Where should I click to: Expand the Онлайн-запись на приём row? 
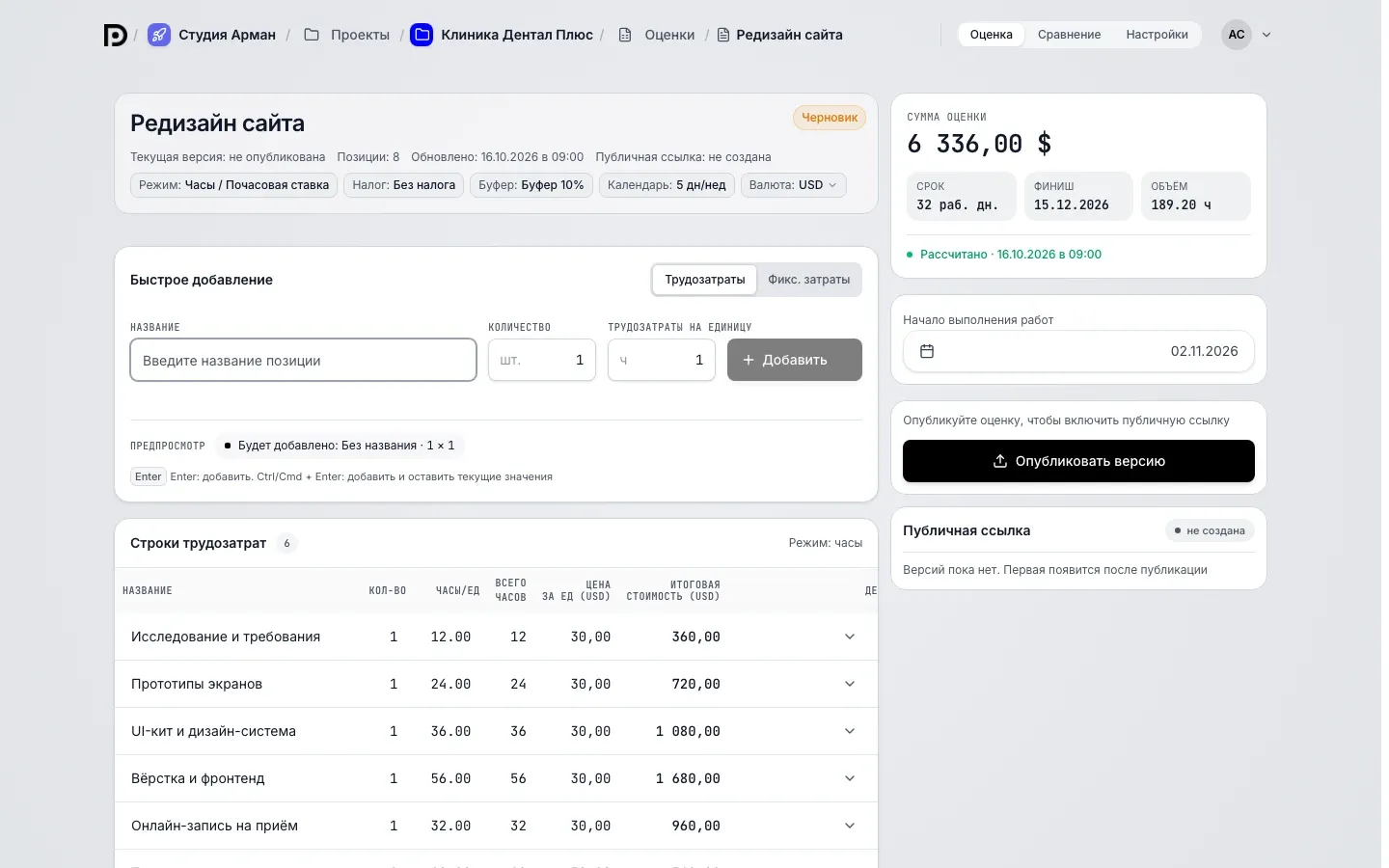(x=850, y=826)
